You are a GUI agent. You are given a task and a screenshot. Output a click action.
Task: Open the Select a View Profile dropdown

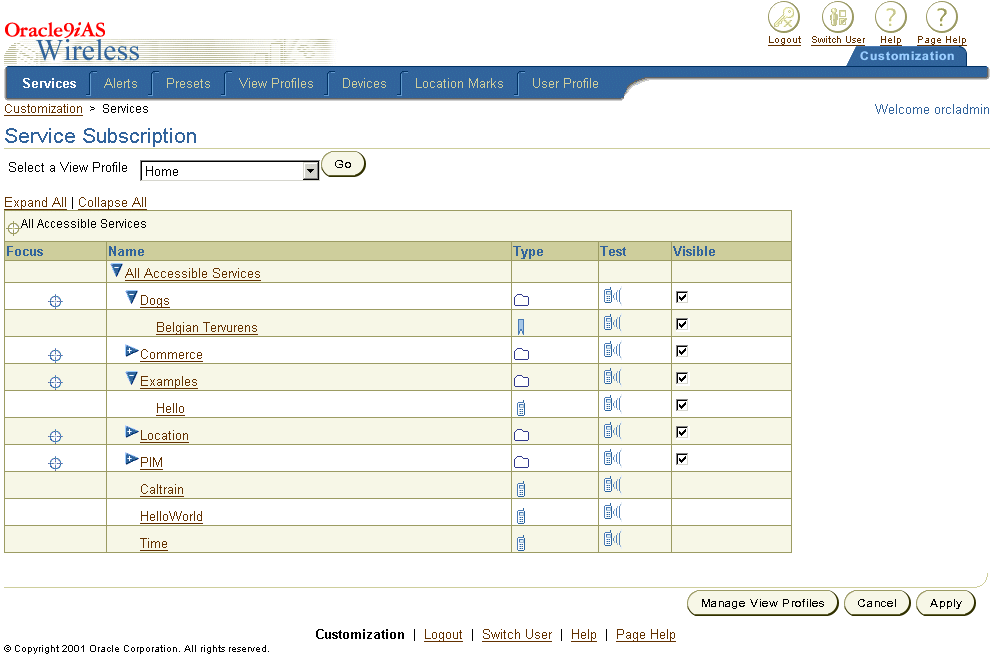(x=229, y=170)
